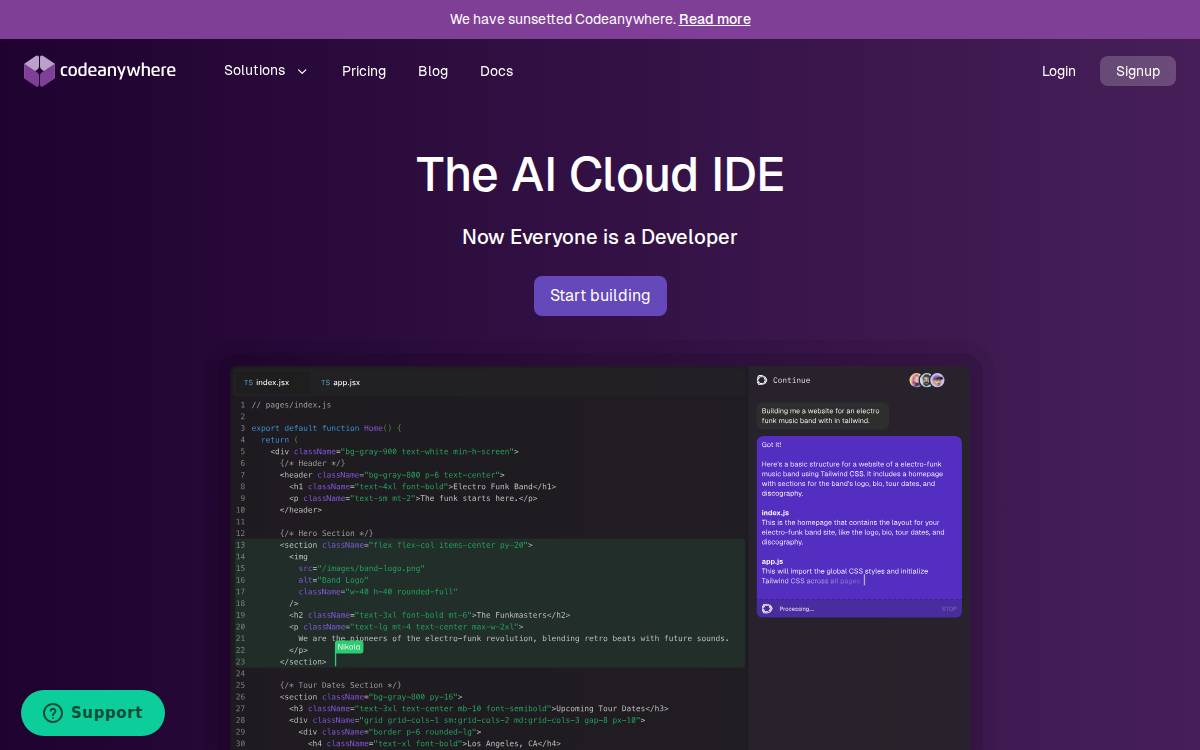Open the Support chat widget

coord(93,713)
